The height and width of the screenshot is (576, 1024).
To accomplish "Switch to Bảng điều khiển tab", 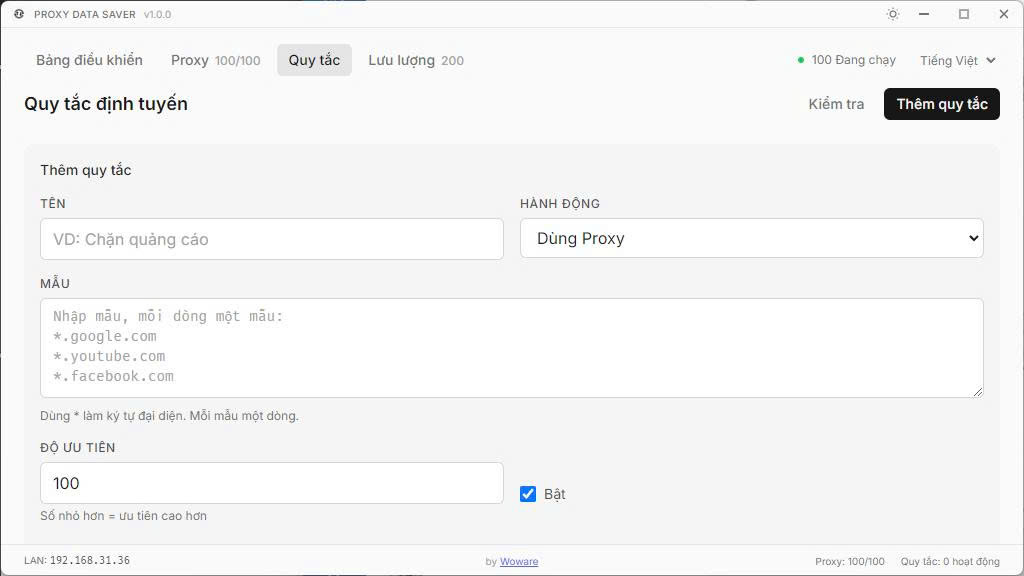I will coord(89,60).
